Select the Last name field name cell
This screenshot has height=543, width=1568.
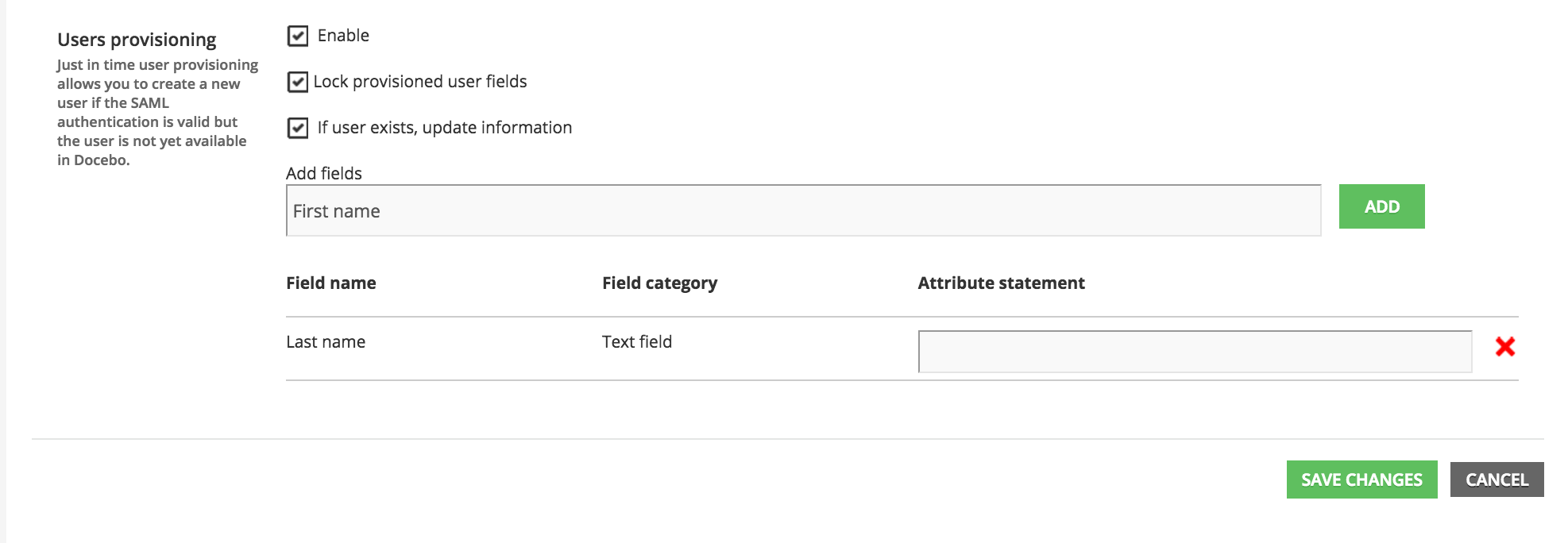point(326,342)
